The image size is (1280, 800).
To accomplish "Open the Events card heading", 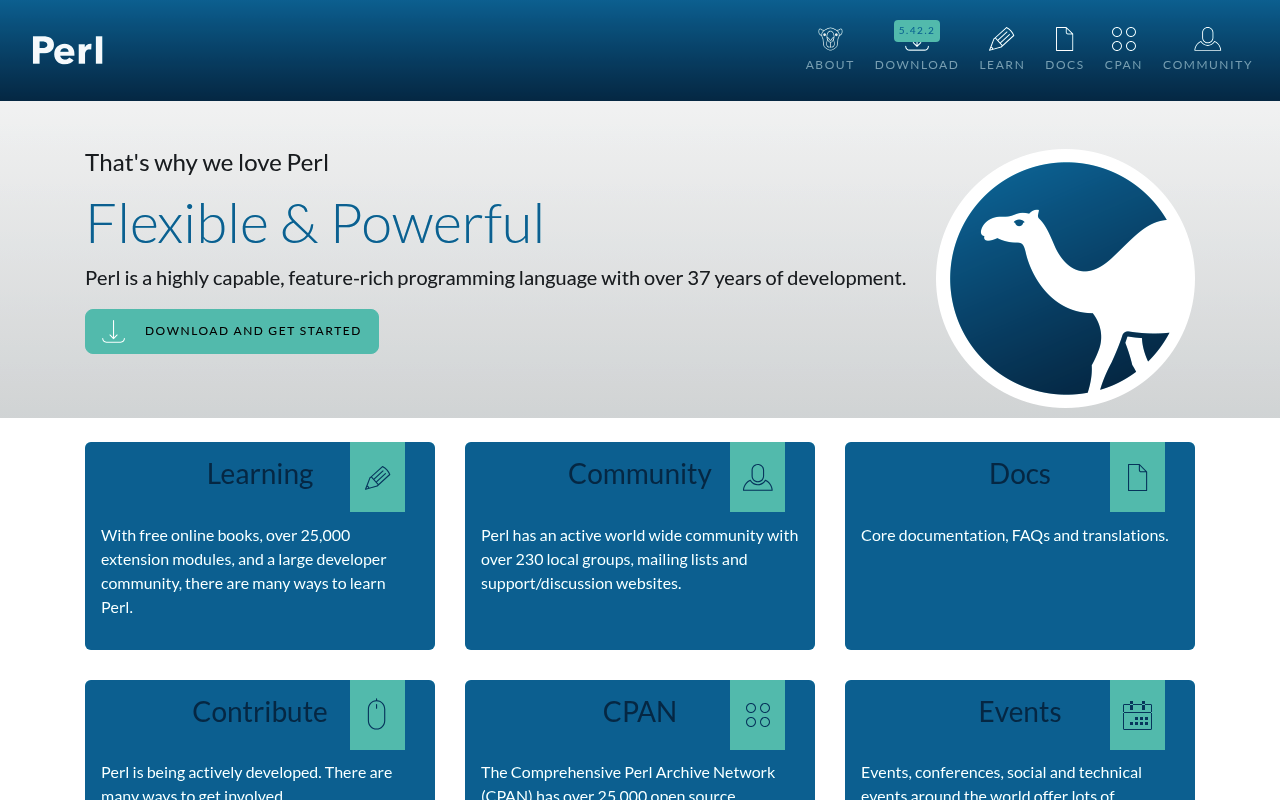I will [1020, 711].
